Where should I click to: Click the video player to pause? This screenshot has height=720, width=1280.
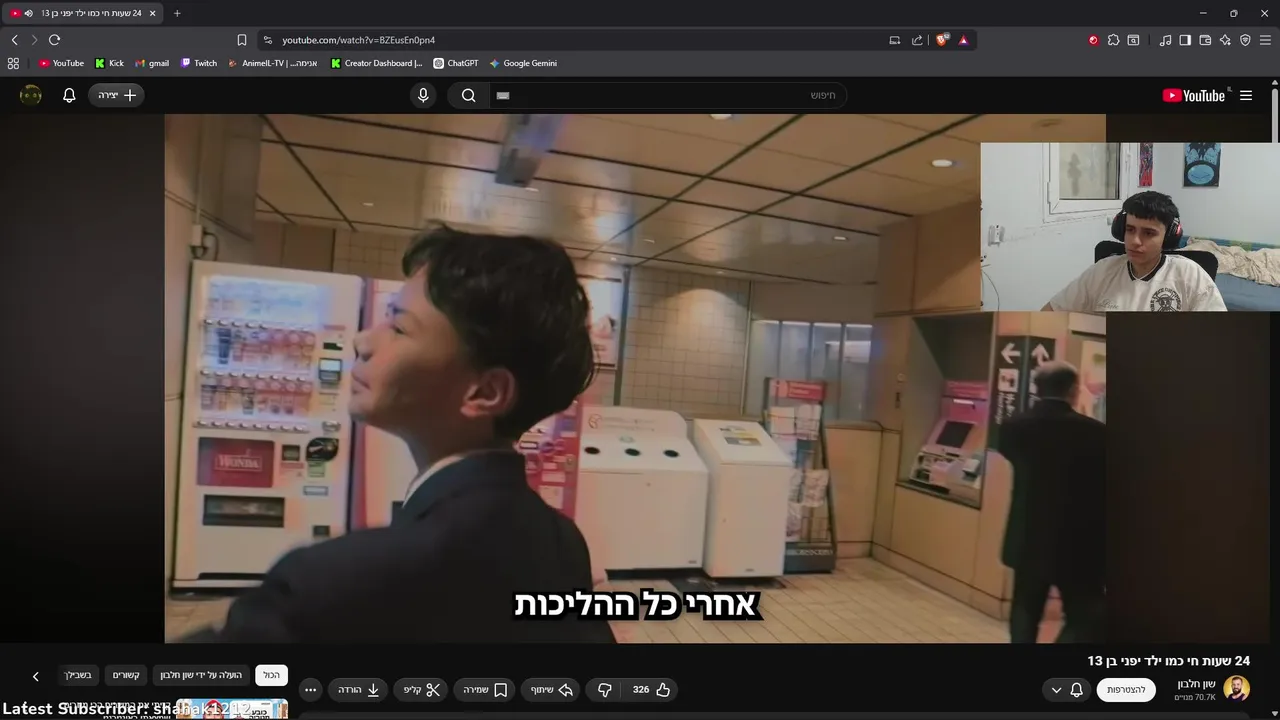pyautogui.click(x=635, y=378)
